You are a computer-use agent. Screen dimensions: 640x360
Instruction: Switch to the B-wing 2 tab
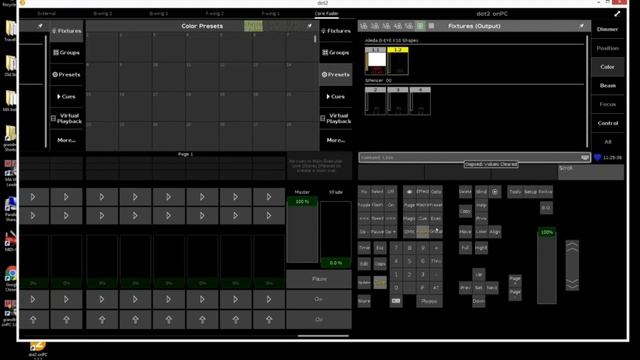point(102,13)
